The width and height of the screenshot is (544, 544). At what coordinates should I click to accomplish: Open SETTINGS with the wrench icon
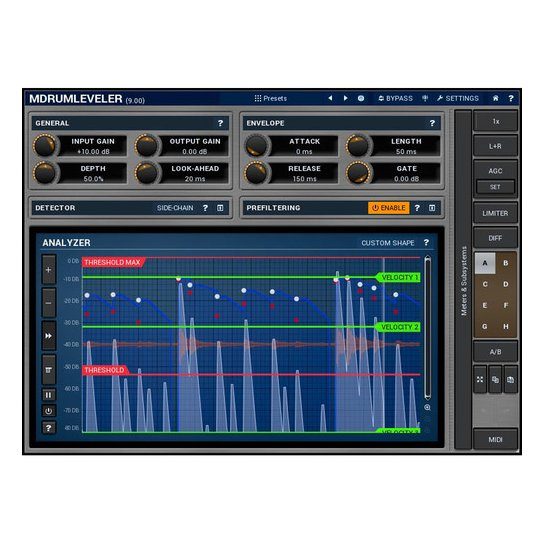click(458, 99)
